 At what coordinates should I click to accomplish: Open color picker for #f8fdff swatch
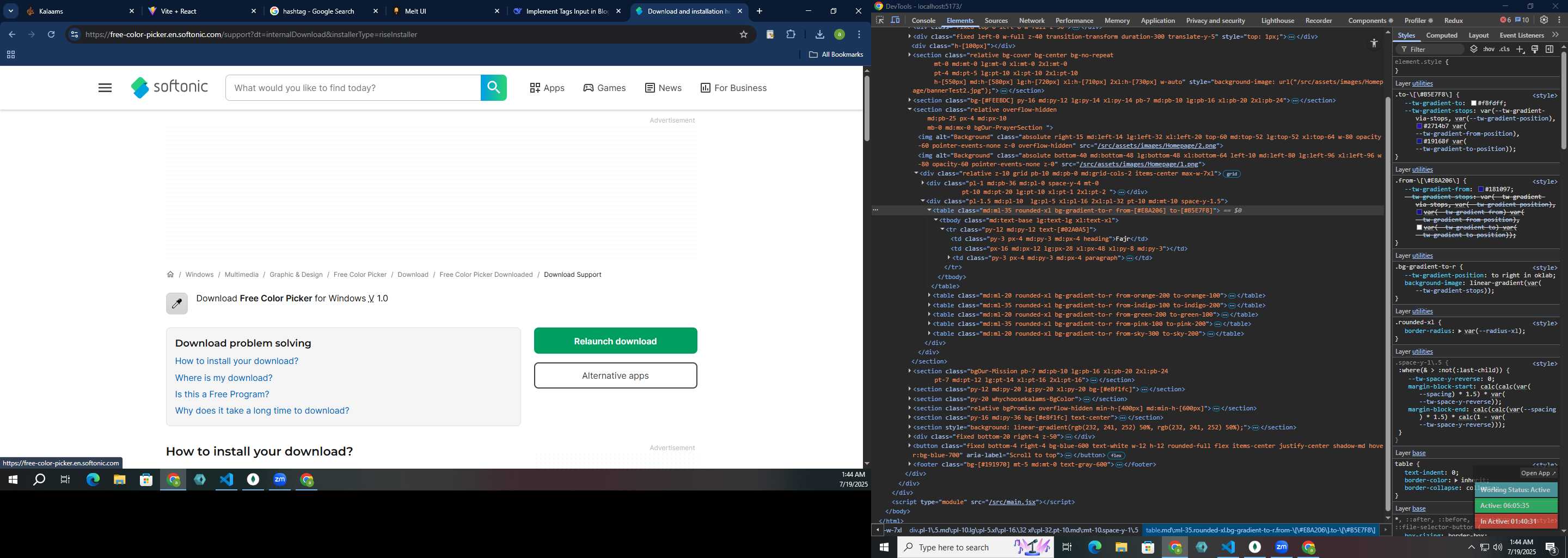(1474, 104)
